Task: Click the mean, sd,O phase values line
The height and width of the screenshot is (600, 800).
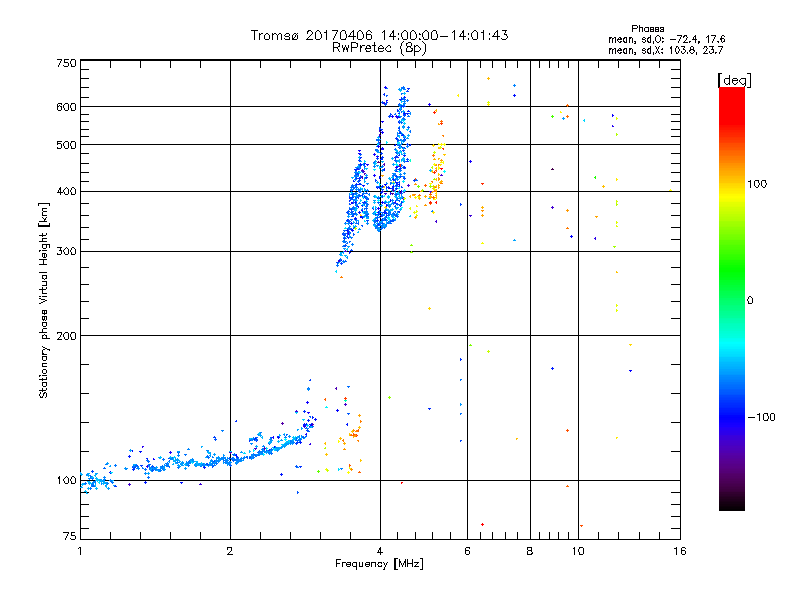Action: [x=666, y=39]
